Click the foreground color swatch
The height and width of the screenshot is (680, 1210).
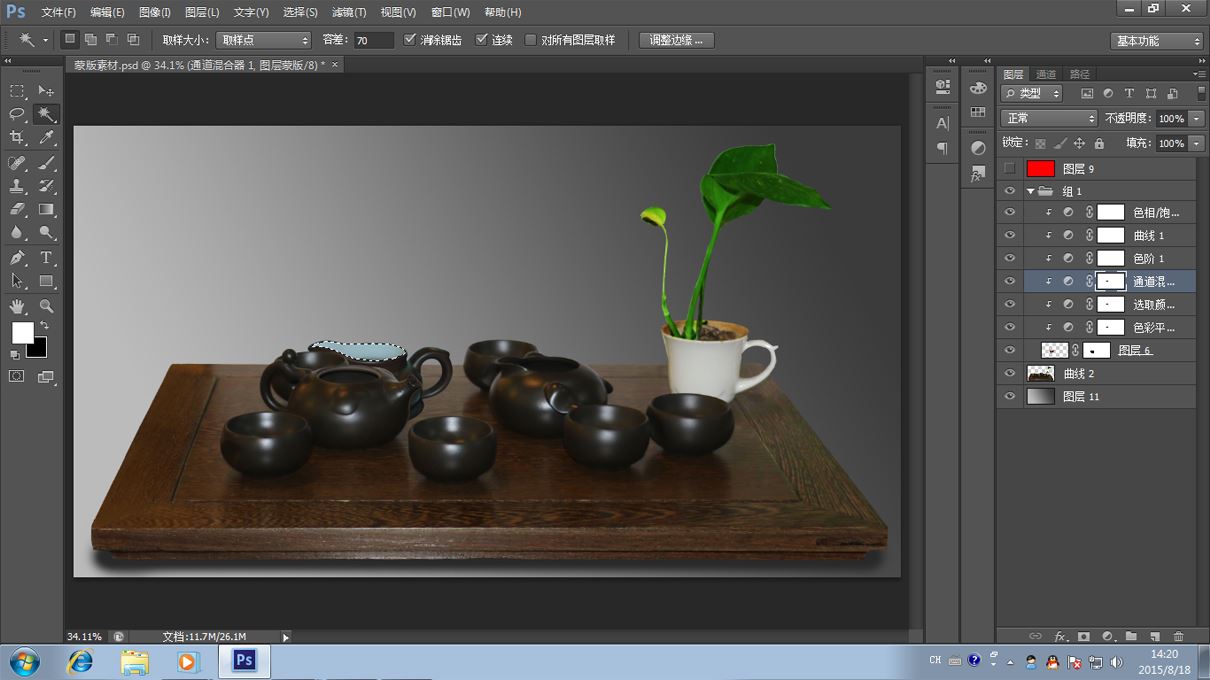tap(22, 332)
